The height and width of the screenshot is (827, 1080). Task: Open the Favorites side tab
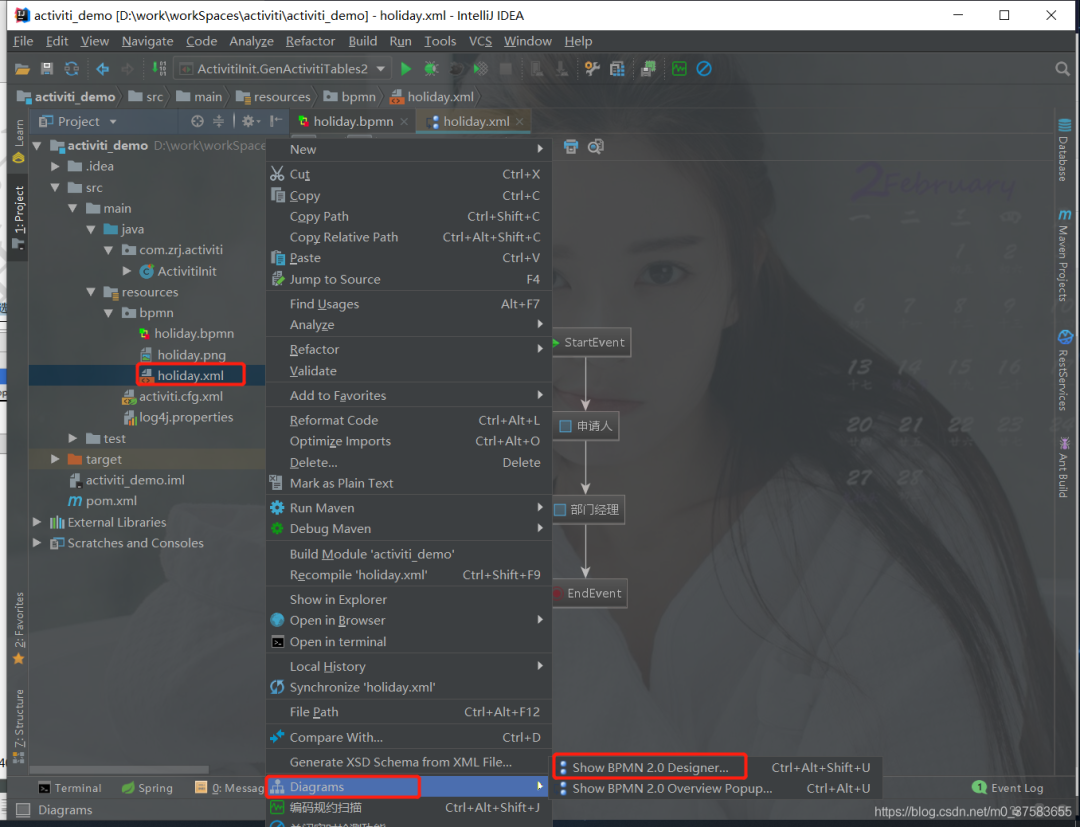pyautogui.click(x=19, y=628)
